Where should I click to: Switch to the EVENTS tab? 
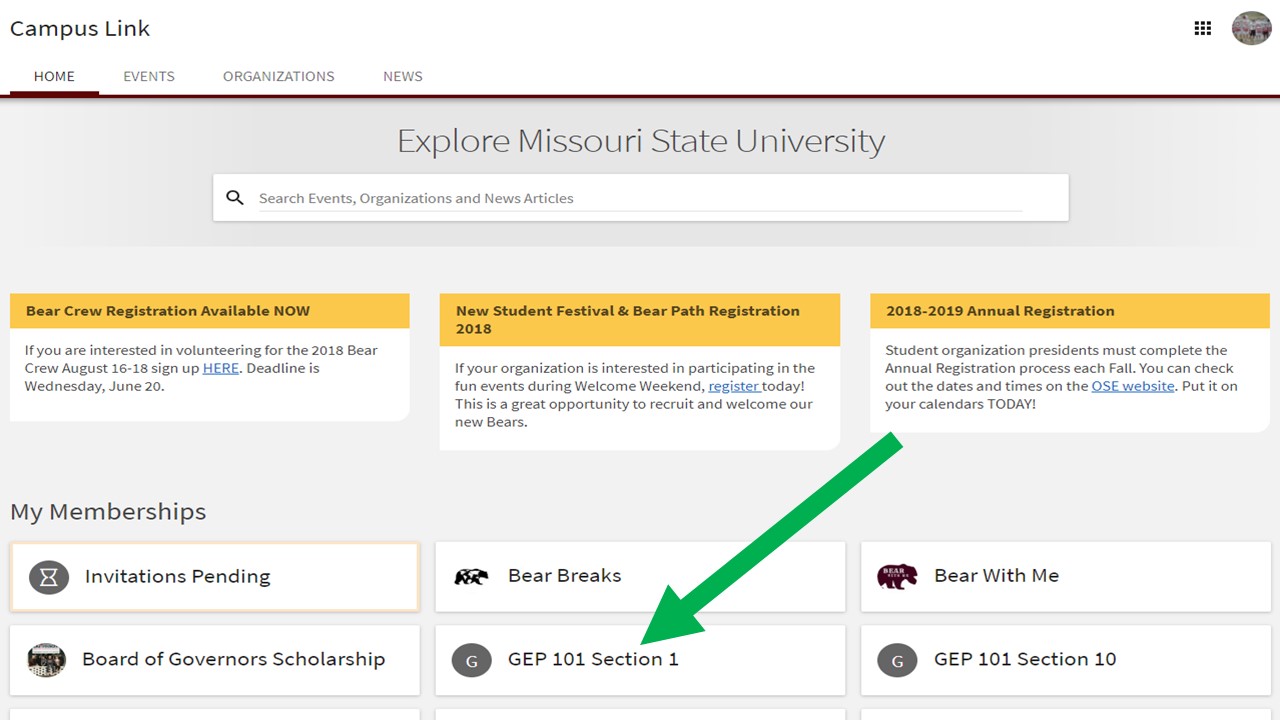(x=148, y=76)
